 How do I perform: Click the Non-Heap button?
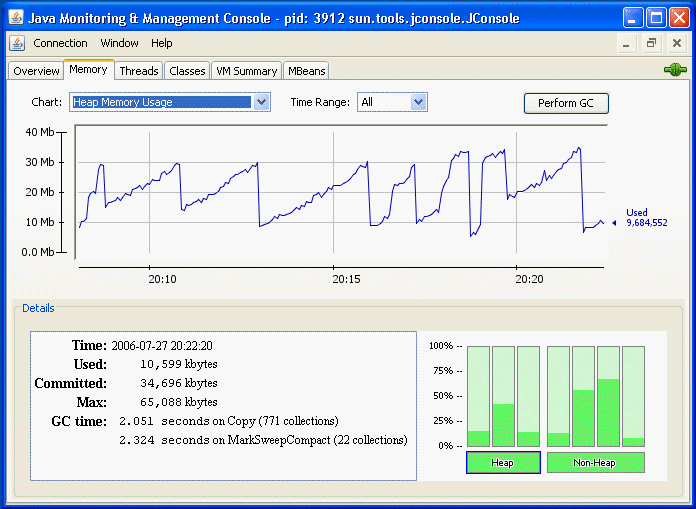coord(595,462)
